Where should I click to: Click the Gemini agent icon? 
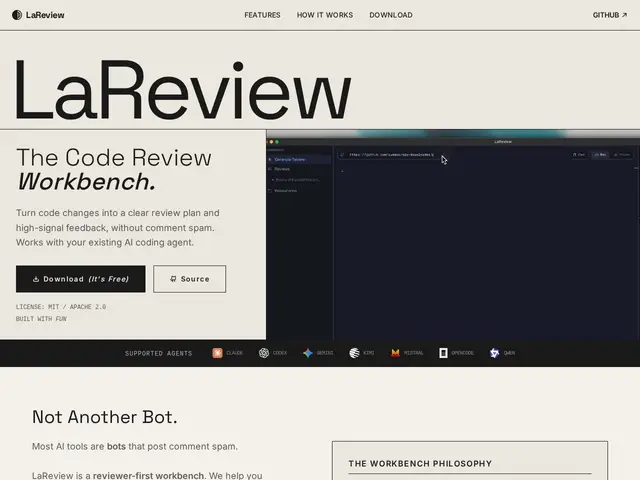coord(308,353)
